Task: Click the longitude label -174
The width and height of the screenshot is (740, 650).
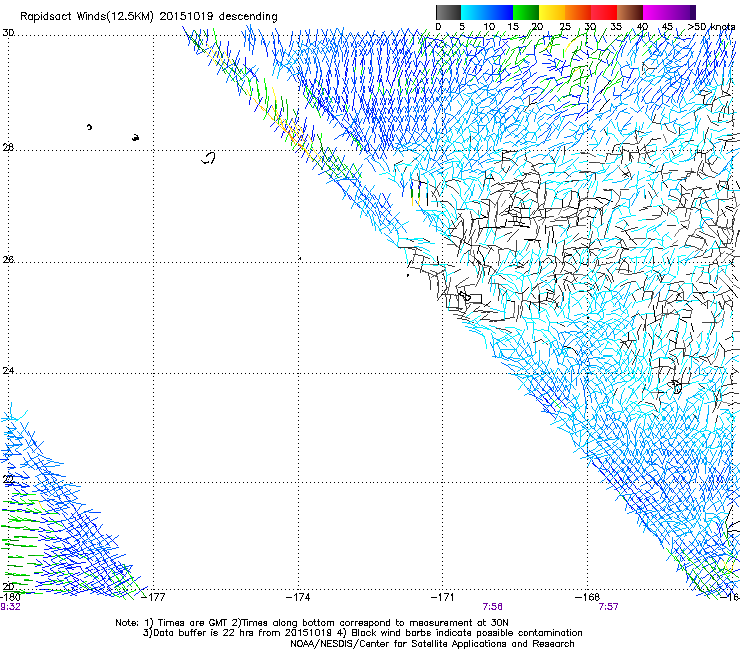Action: coord(298,597)
